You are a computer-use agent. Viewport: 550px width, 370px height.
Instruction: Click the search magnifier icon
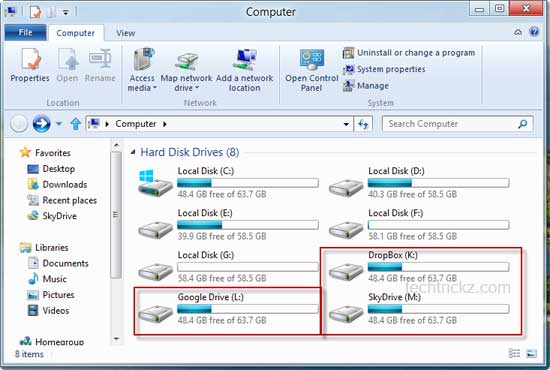523,124
